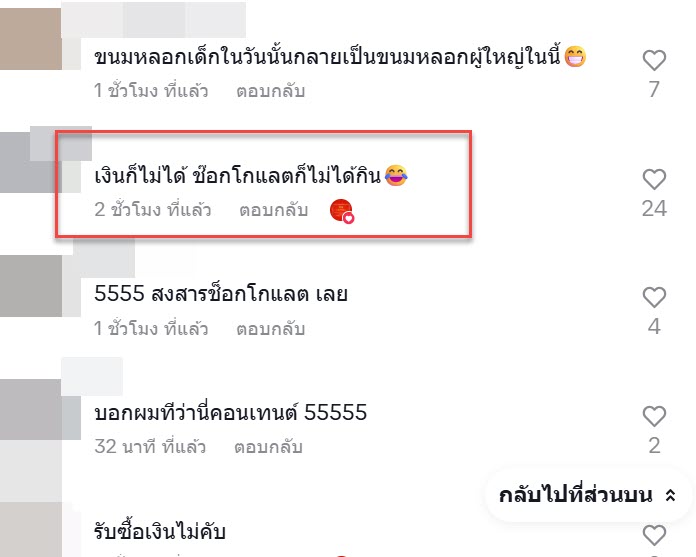Click the grinning emoji in first comment
696x557 pixels.
pos(575,56)
